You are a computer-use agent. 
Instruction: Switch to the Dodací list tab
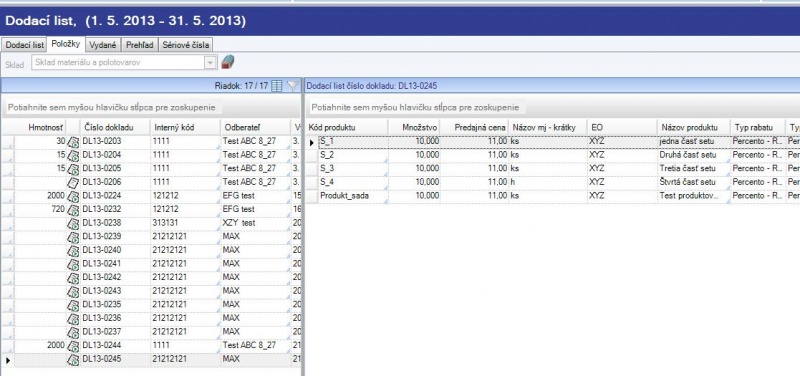(24, 45)
